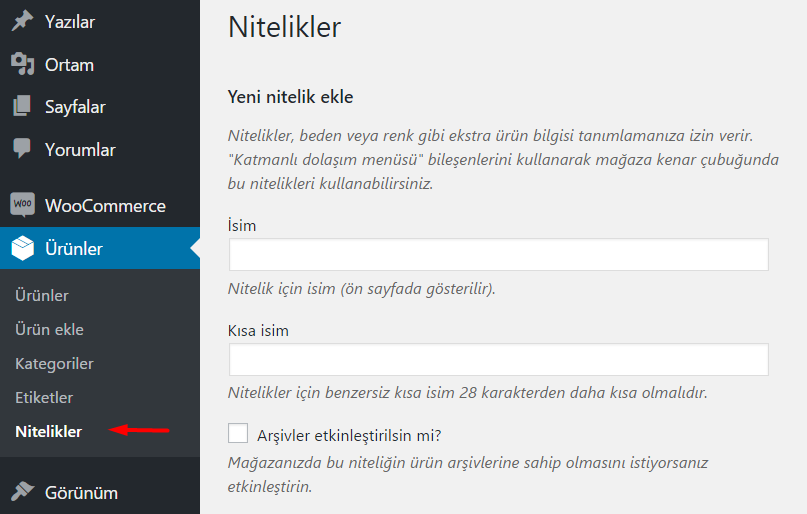The height and width of the screenshot is (514, 807).
Task: Select the Ürünler submenu link
Action: pyautogui.click(x=42, y=296)
